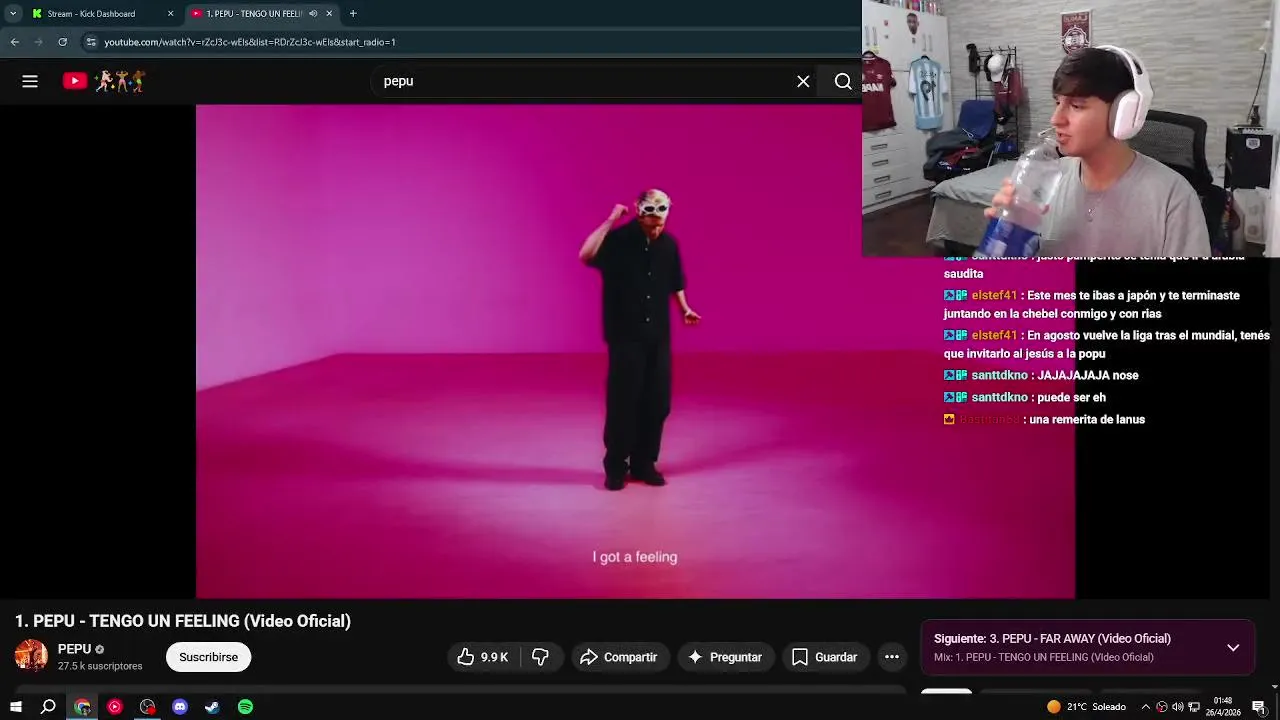Open Windows taskbar search
Viewport: 1280px width, 720px height.
click(x=48, y=707)
